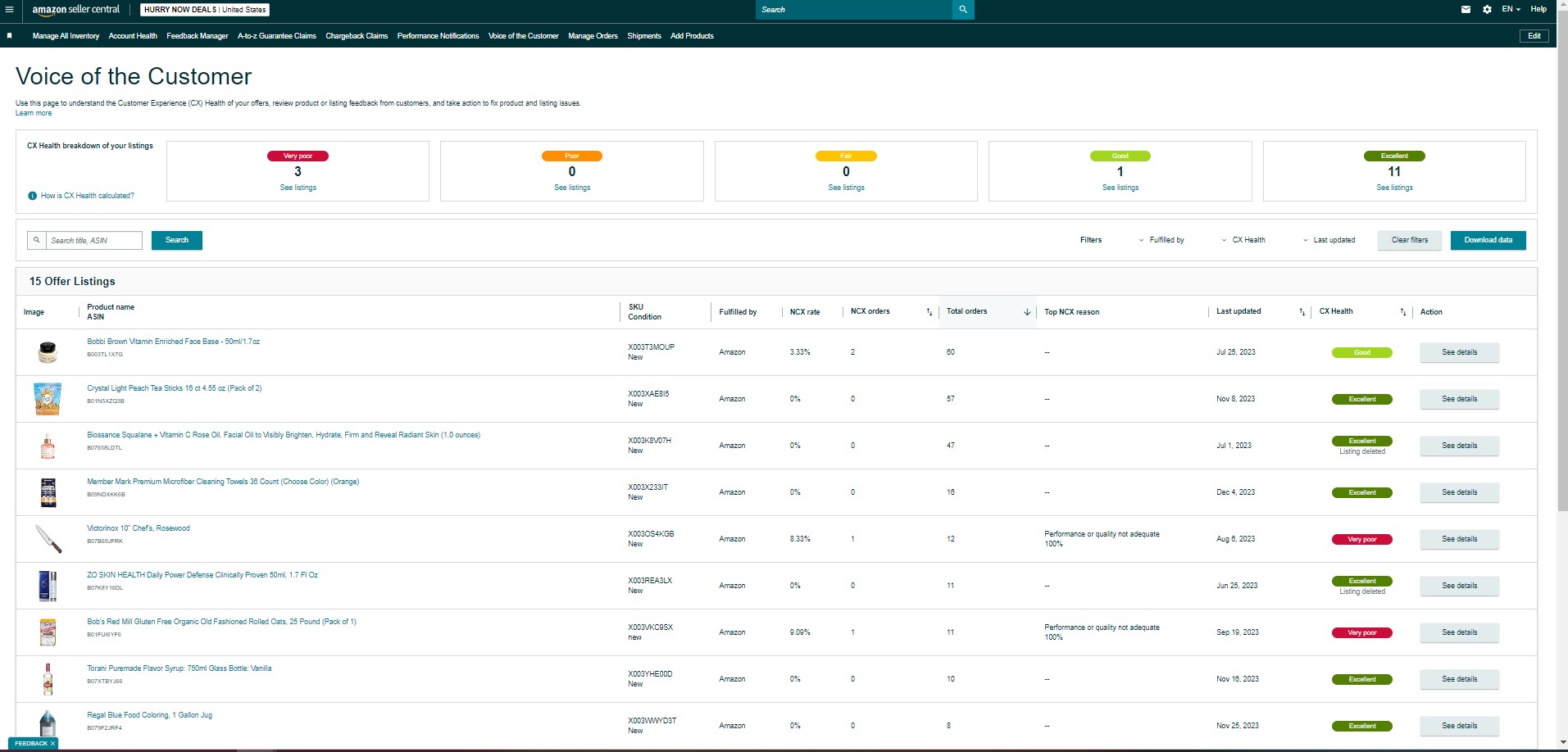Viewport: 1568px width, 752px height.
Task: Click the info icon beside CX Health calculated
Action: 33,196
